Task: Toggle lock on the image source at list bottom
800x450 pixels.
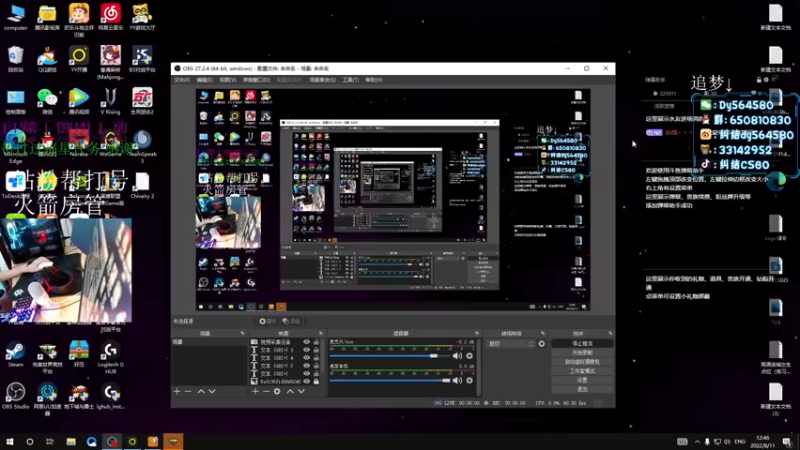Action: (316, 381)
